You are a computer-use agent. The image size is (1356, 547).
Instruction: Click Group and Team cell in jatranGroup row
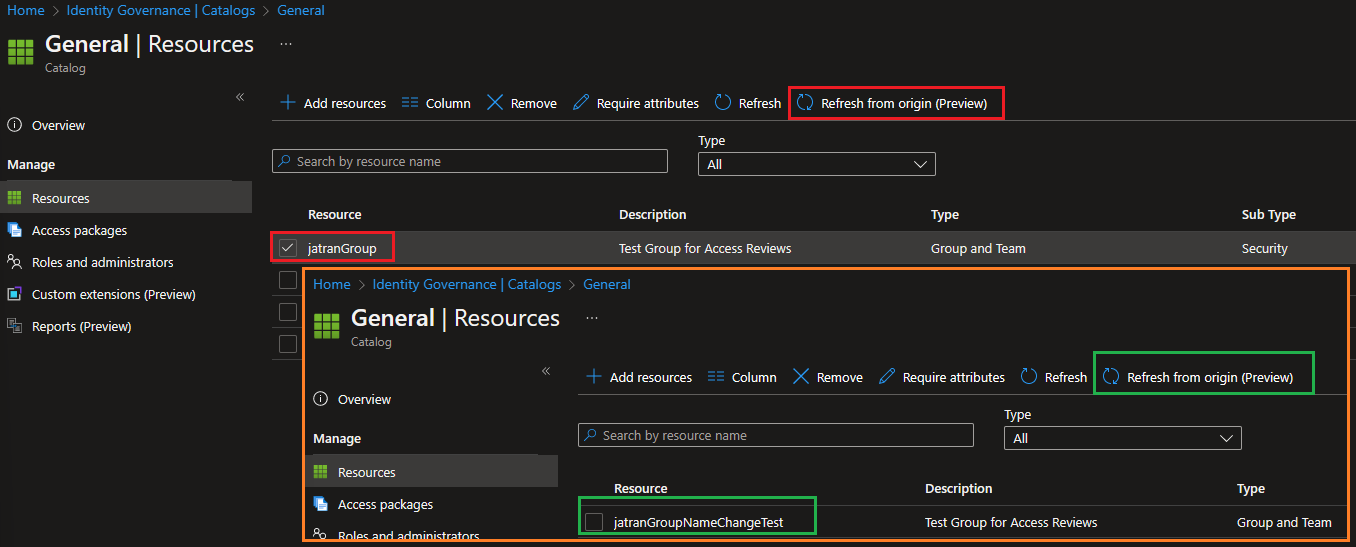point(978,248)
